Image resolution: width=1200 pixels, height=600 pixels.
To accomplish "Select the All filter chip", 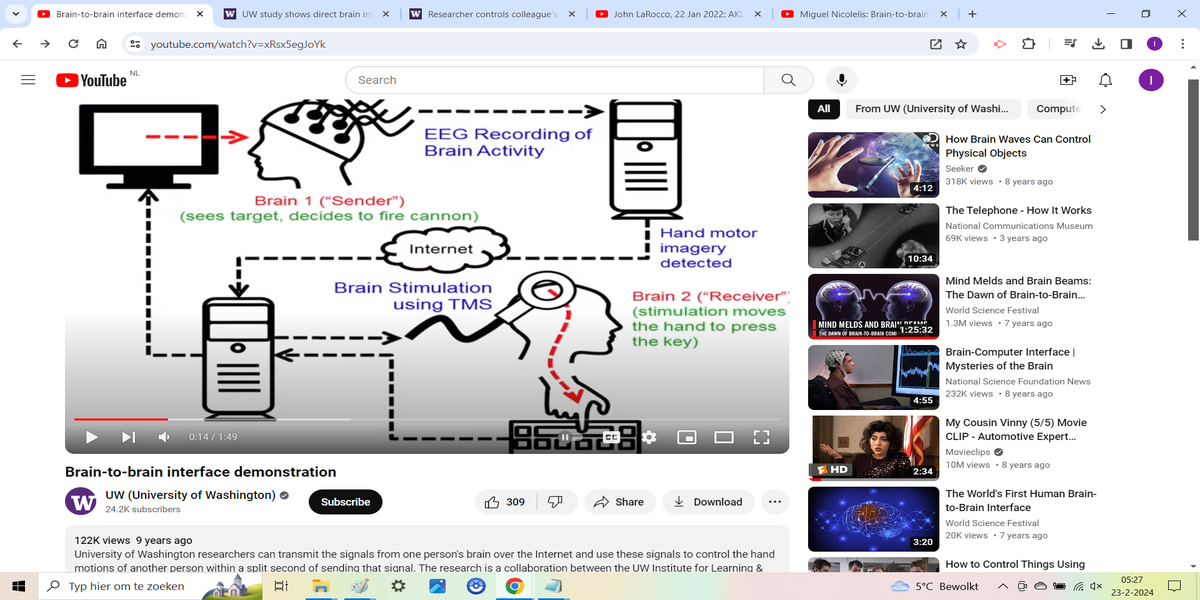I will (x=823, y=109).
